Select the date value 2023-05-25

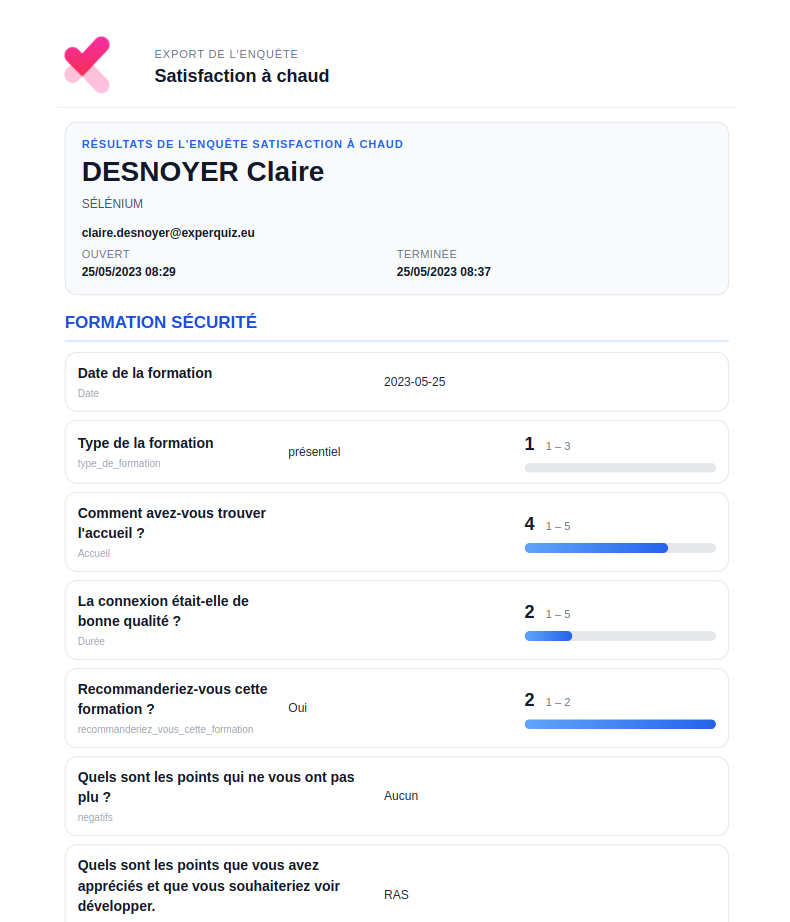414,382
